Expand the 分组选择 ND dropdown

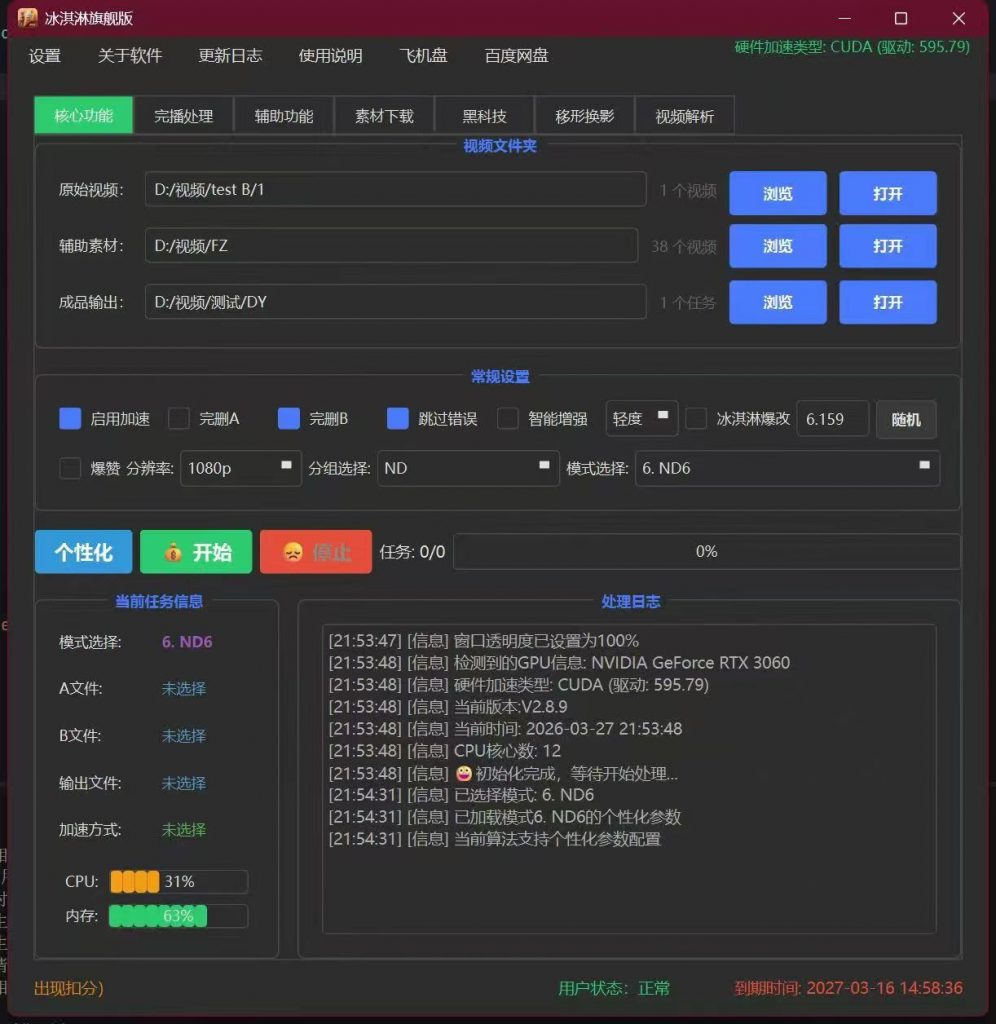tap(467, 468)
